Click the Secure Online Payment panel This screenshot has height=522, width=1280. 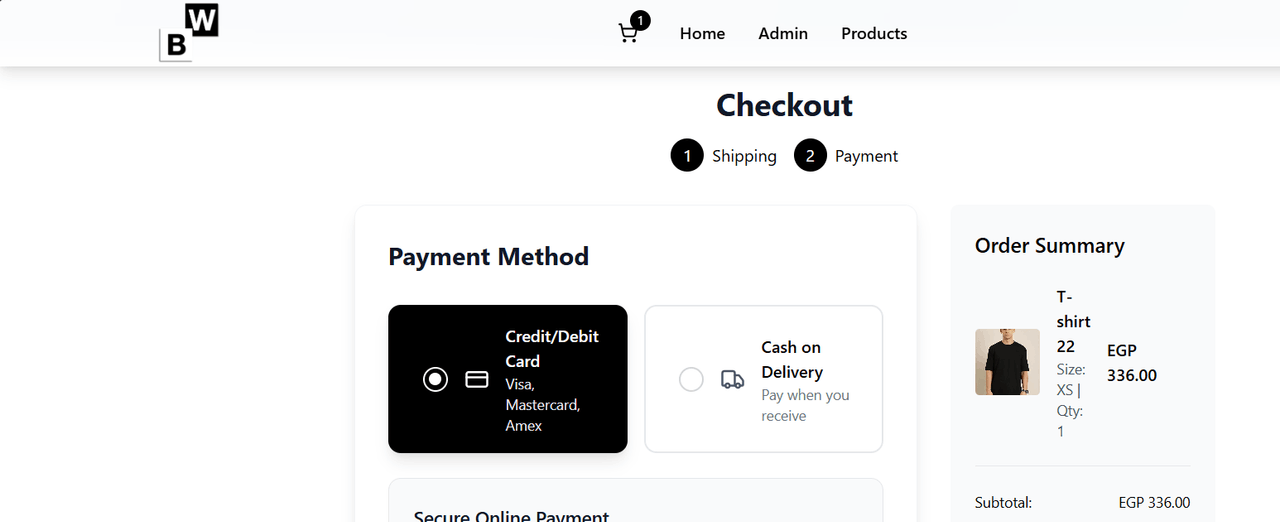[635, 505]
